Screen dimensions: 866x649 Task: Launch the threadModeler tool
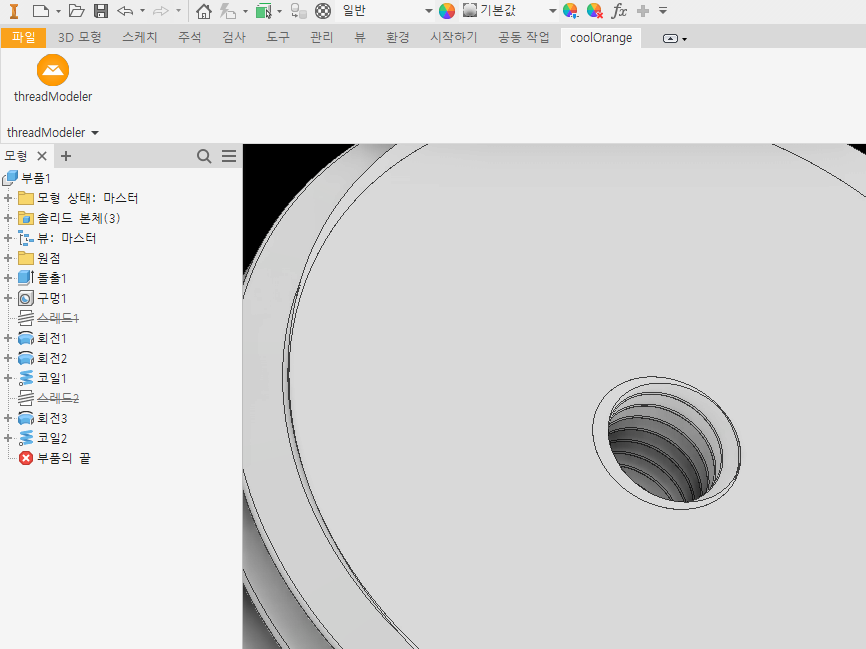click(x=52, y=78)
